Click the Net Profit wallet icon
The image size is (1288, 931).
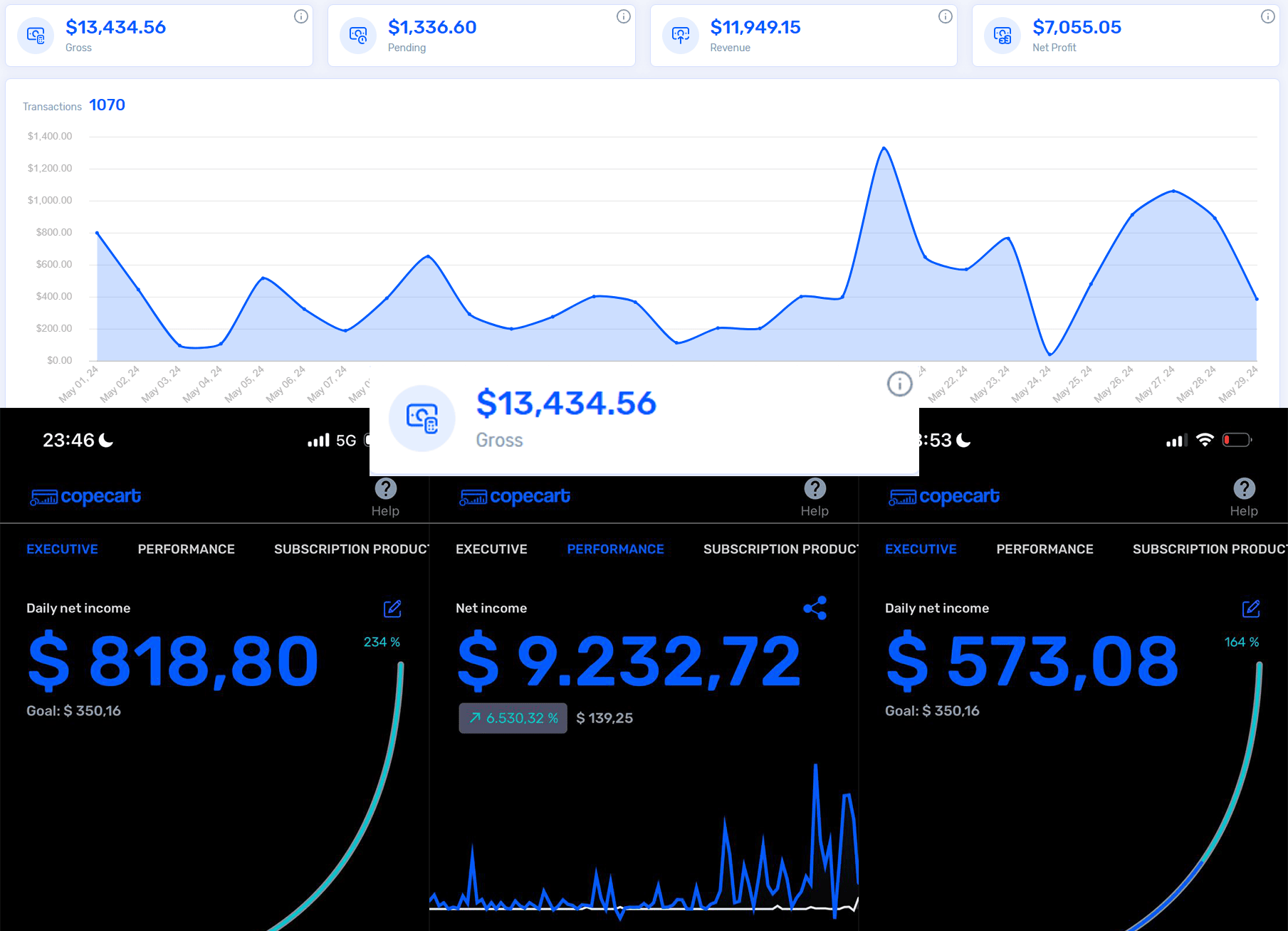tap(1002, 36)
